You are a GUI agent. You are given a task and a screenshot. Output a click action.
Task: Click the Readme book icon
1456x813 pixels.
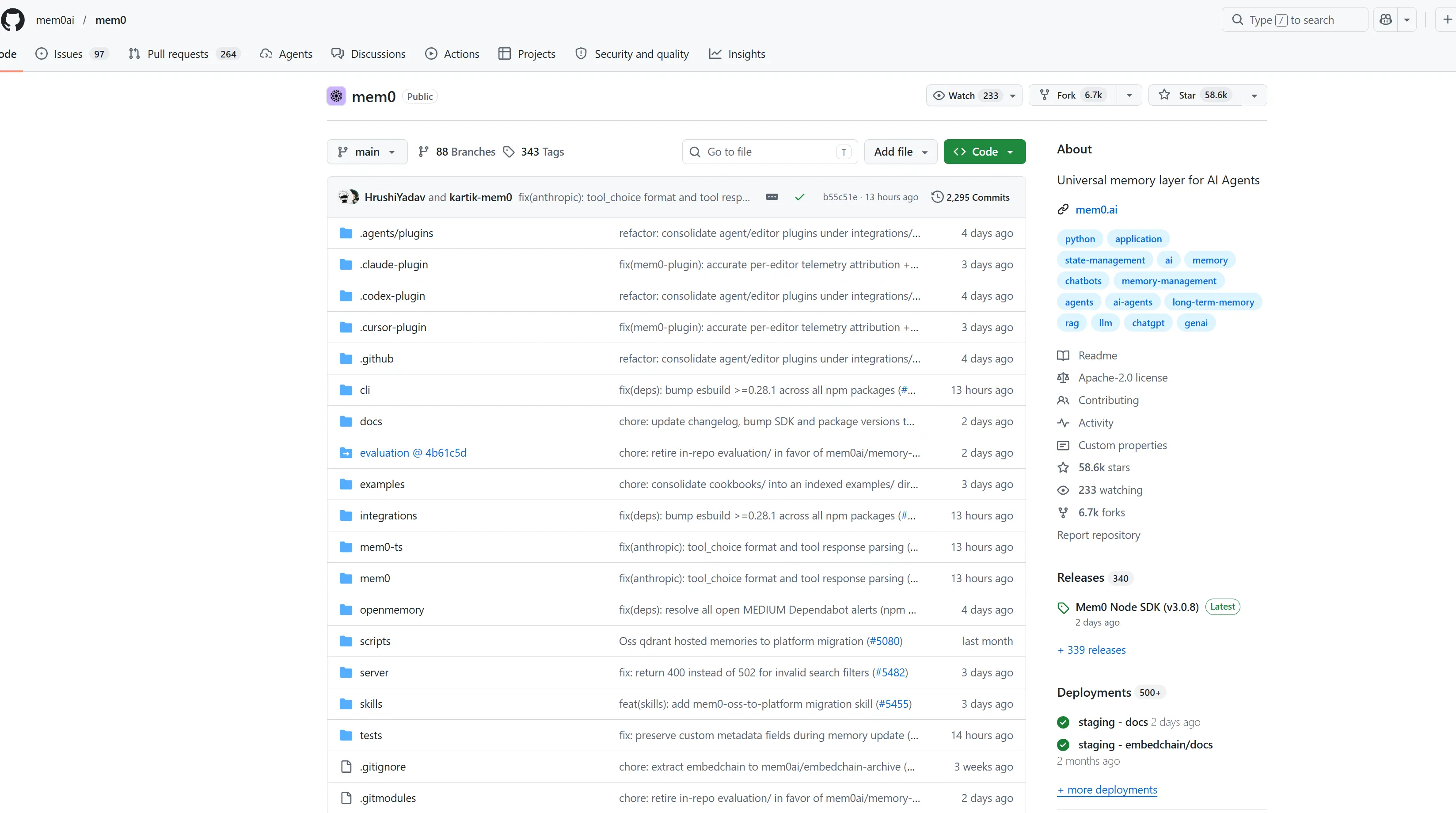1063,355
